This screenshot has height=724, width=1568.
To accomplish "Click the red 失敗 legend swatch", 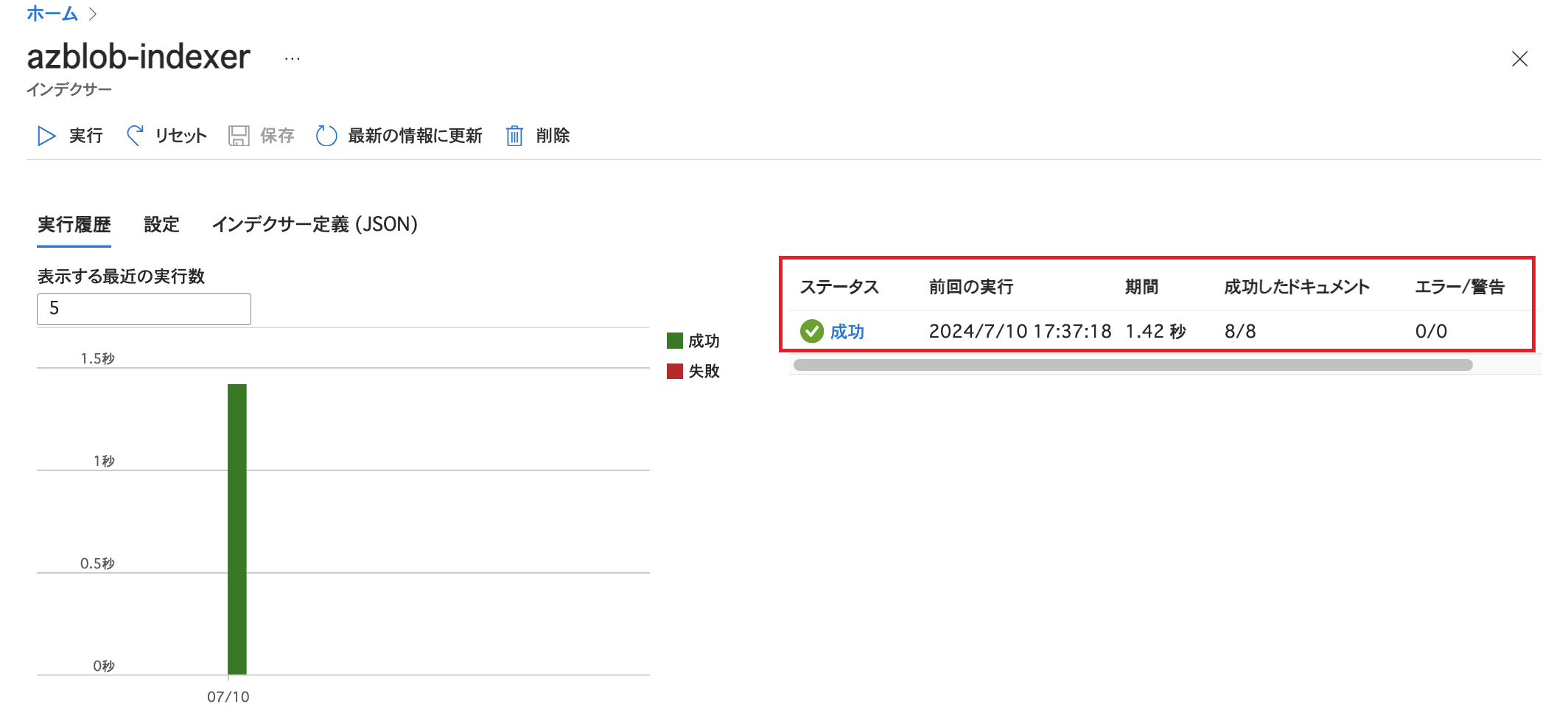I will [x=674, y=371].
